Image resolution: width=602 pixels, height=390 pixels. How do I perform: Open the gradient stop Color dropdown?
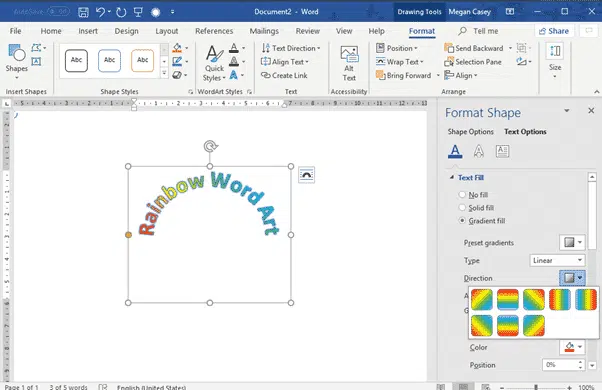572,347
